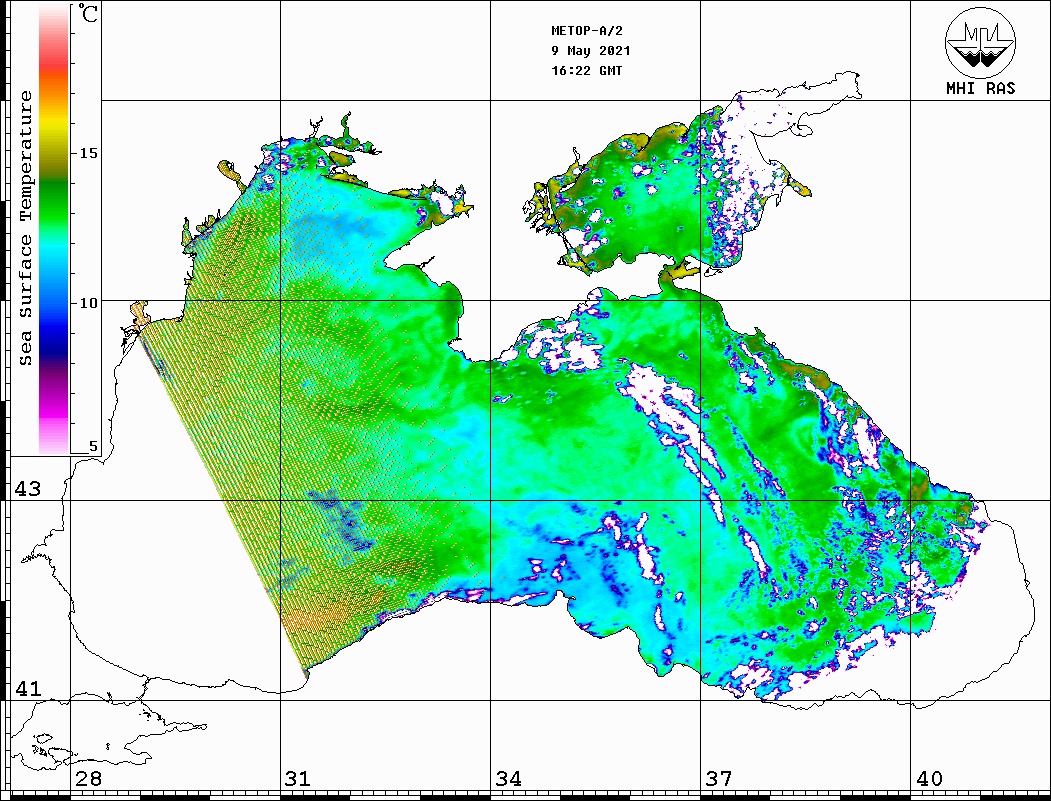Click the °C unit label on legend
Viewport: 1051px width, 801px height.
coord(87,13)
